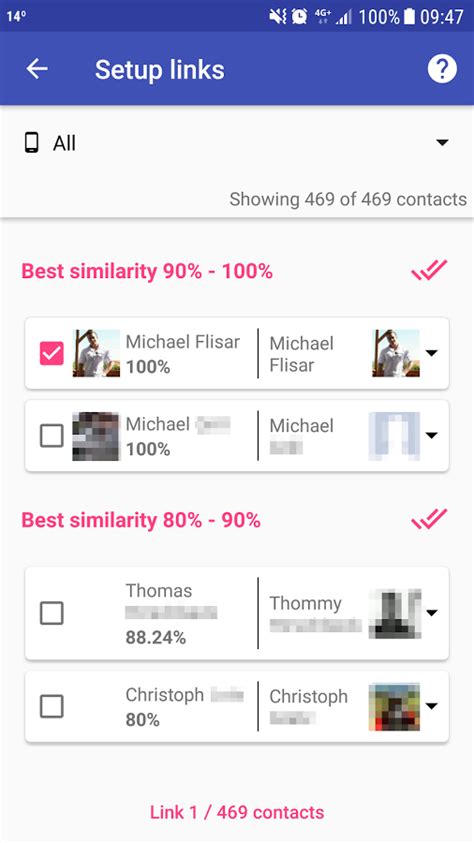Screen dimensions: 474x843
Task: Expand match options for Thommy
Action: [x=432, y=613]
